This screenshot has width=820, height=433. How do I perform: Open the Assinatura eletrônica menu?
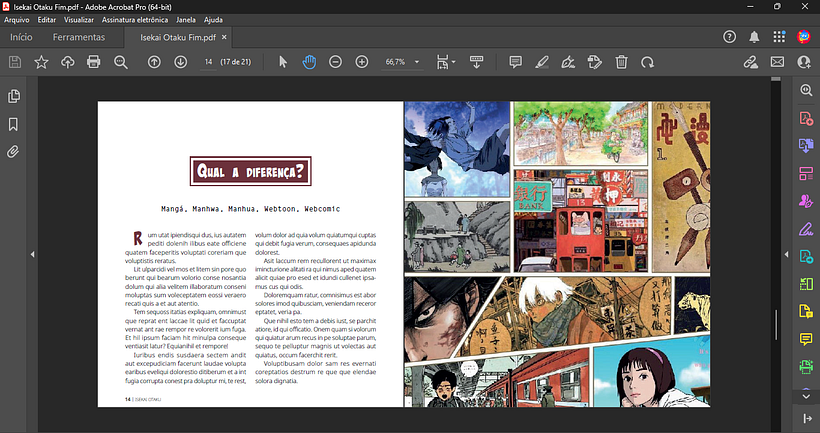point(135,20)
